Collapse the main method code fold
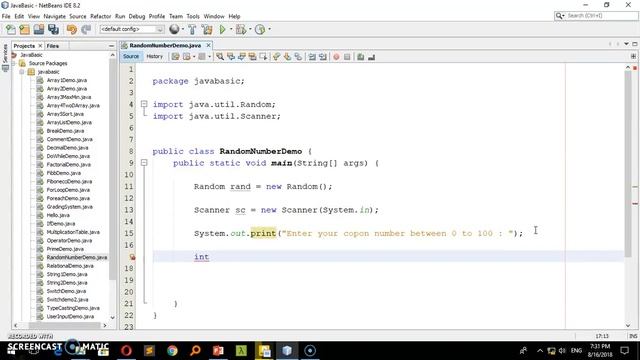The image size is (640, 360). pos(144,163)
